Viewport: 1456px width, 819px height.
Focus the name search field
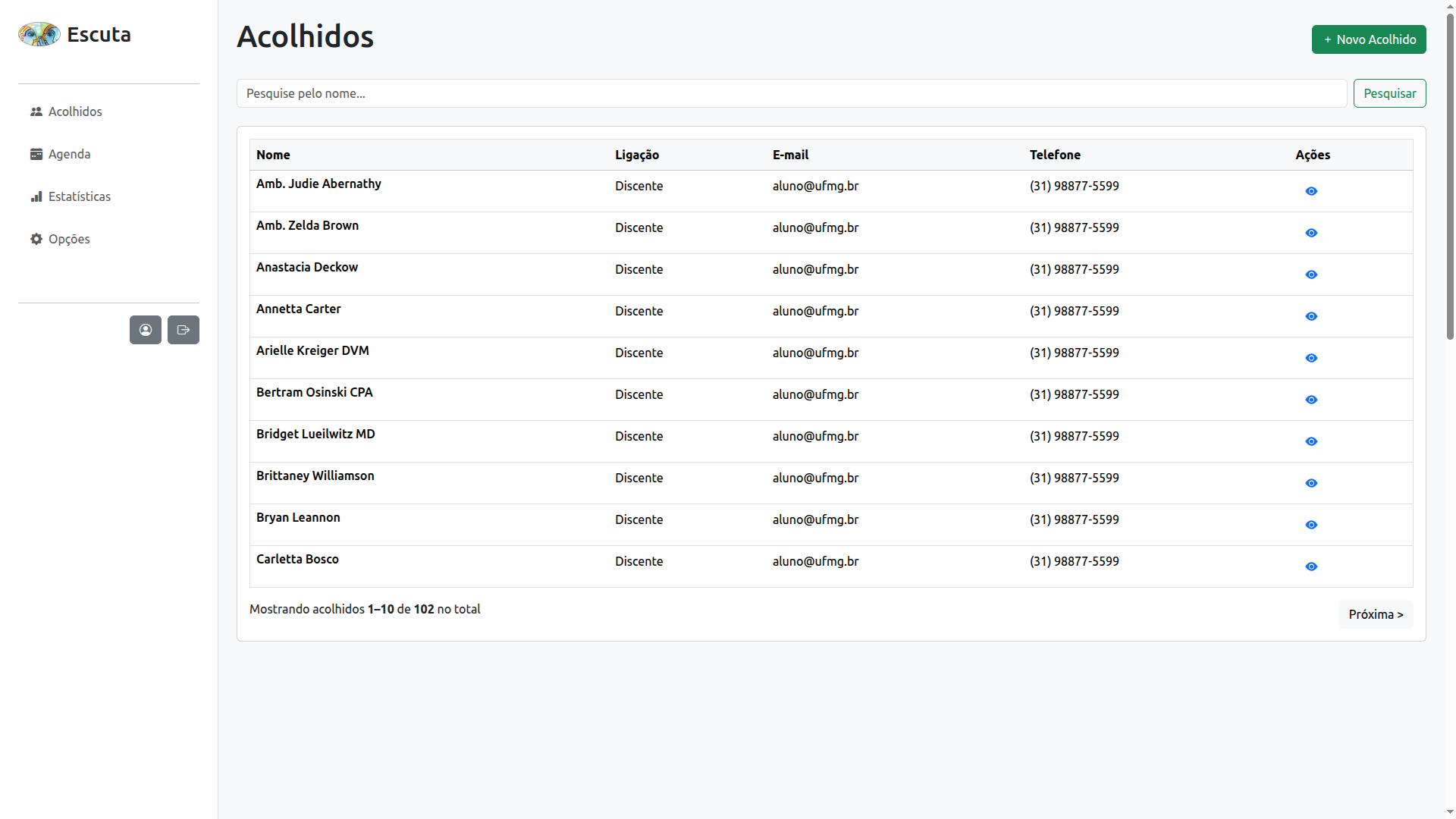(x=791, y=93)
